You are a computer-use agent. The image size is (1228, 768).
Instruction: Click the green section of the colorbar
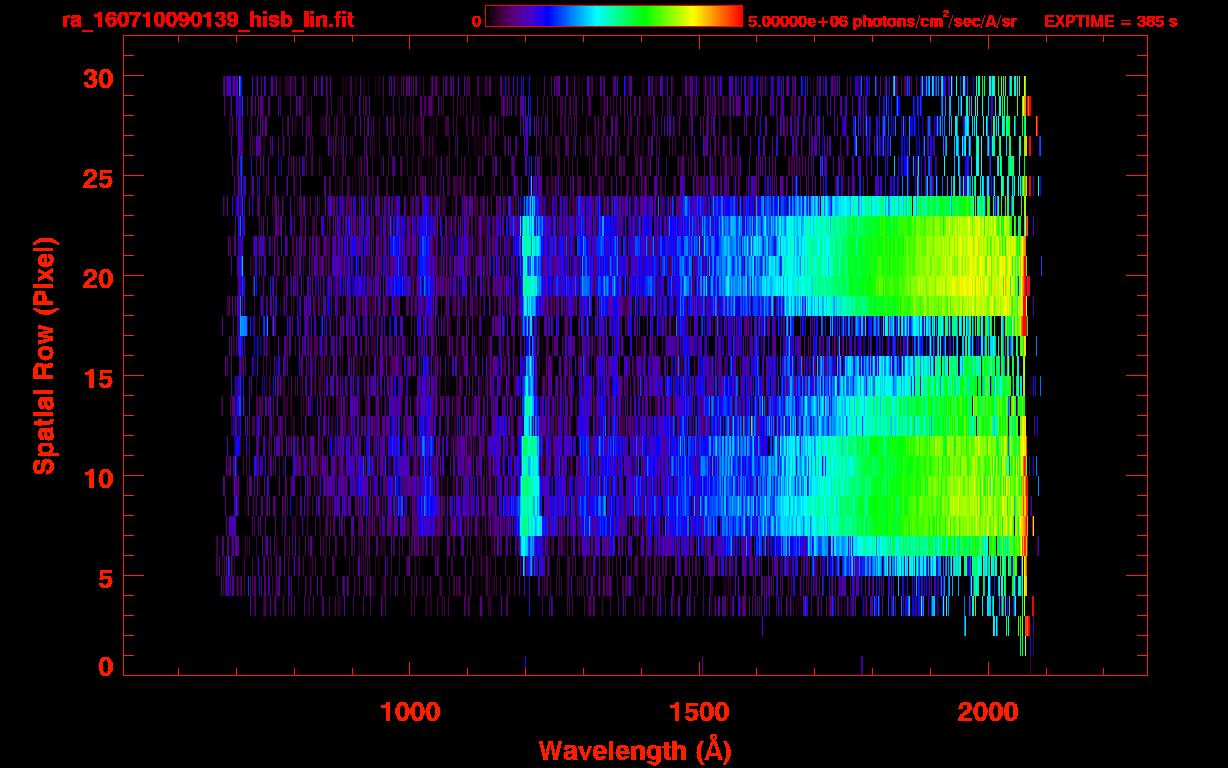pyautogui.click(x=640, y=17)
